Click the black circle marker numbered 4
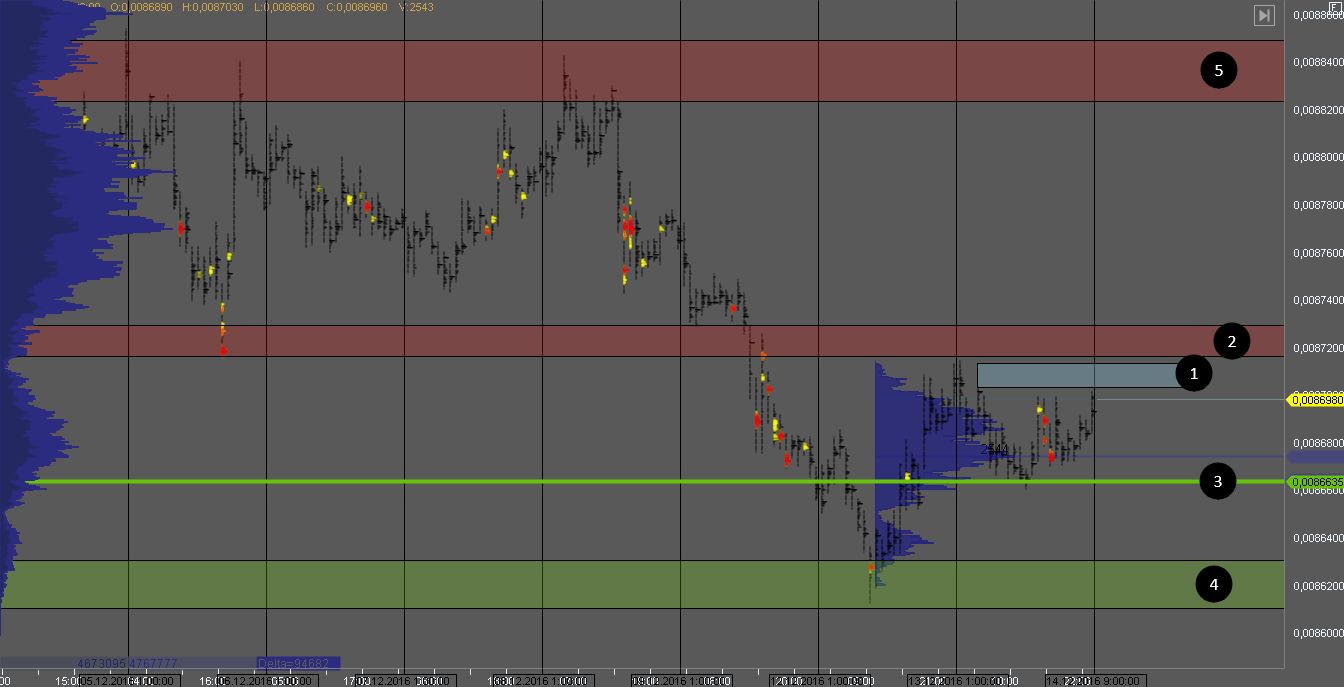The image size is (1344, 687). (1214, 584)
